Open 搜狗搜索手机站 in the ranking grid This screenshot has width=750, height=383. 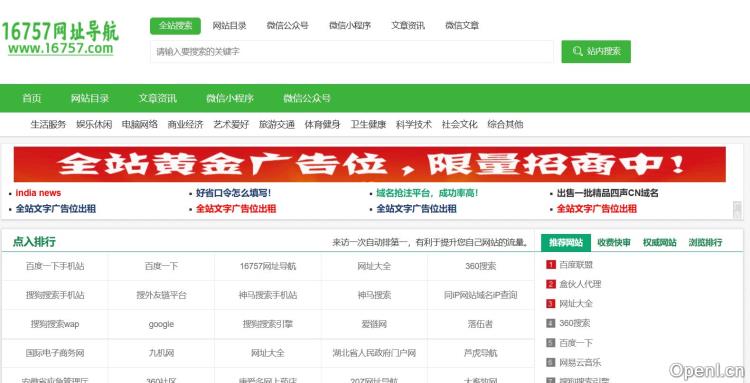(55, 295)
